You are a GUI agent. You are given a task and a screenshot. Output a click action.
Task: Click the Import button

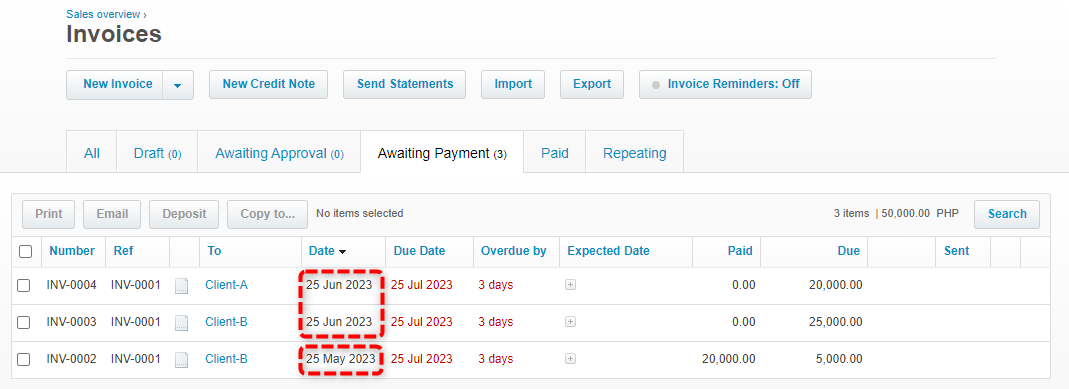(x=513, y=84)
